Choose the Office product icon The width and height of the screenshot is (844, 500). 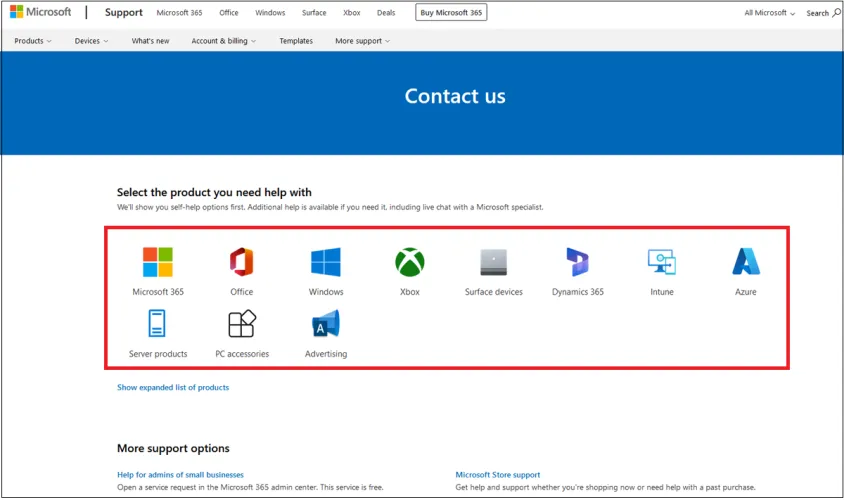click(242, 262)
